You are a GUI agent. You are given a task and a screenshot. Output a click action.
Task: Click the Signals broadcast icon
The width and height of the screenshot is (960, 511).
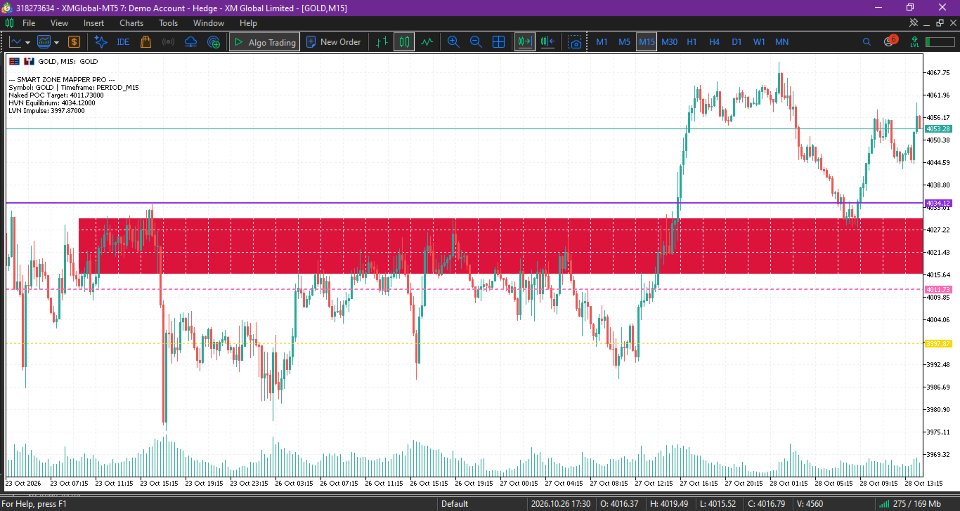click(168, 42)
